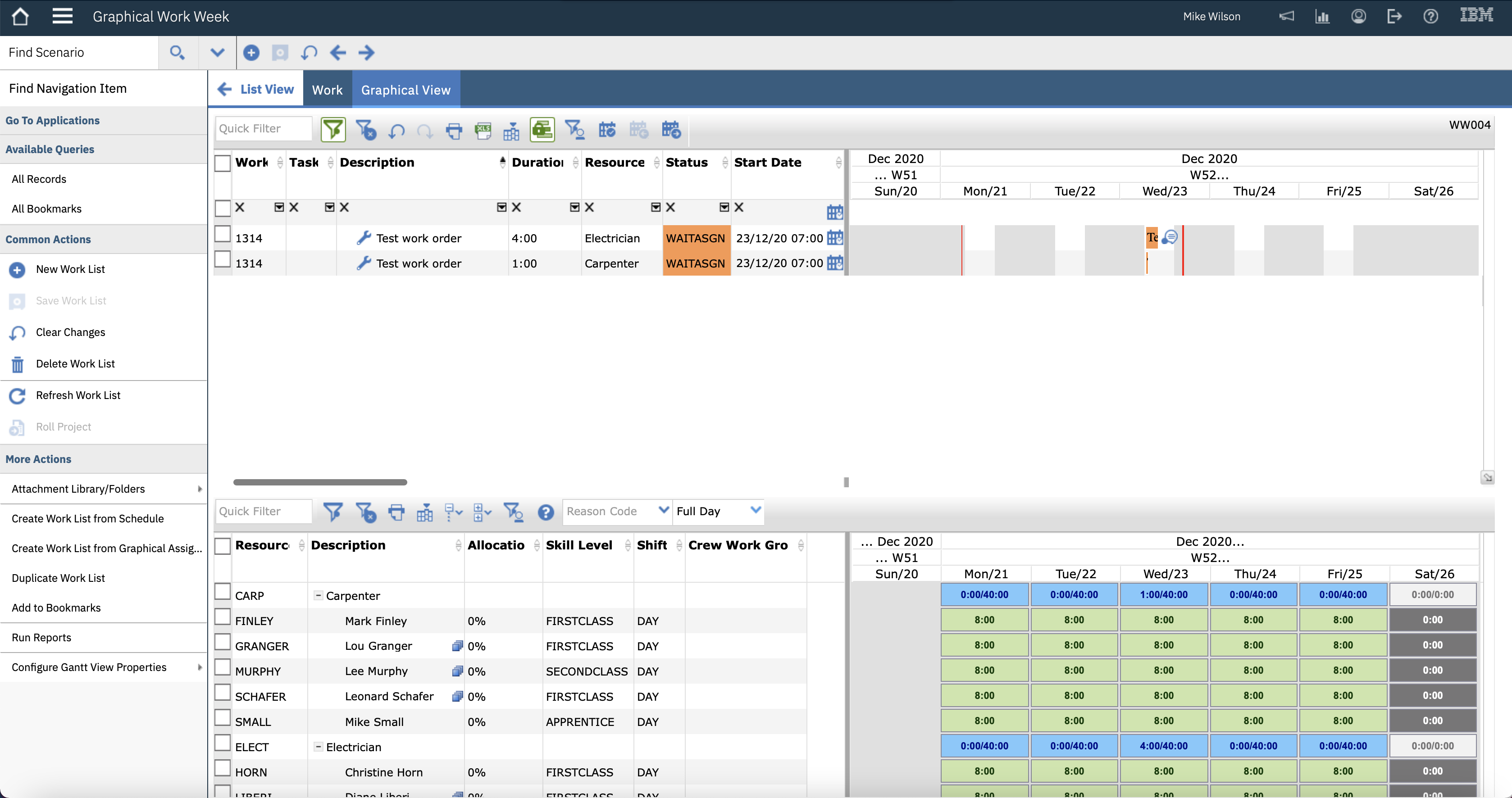Click Delete Work List action
The width and height of the screenshot is (1512, 798).
(75, 364)
